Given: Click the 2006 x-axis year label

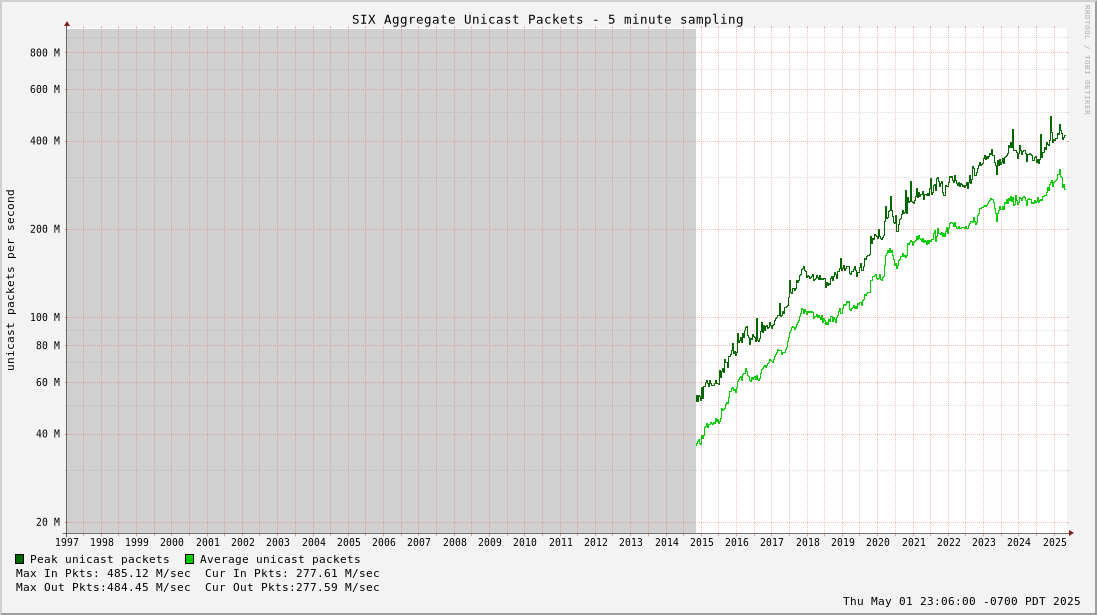Looking at the screenshot, I should 383,542.
